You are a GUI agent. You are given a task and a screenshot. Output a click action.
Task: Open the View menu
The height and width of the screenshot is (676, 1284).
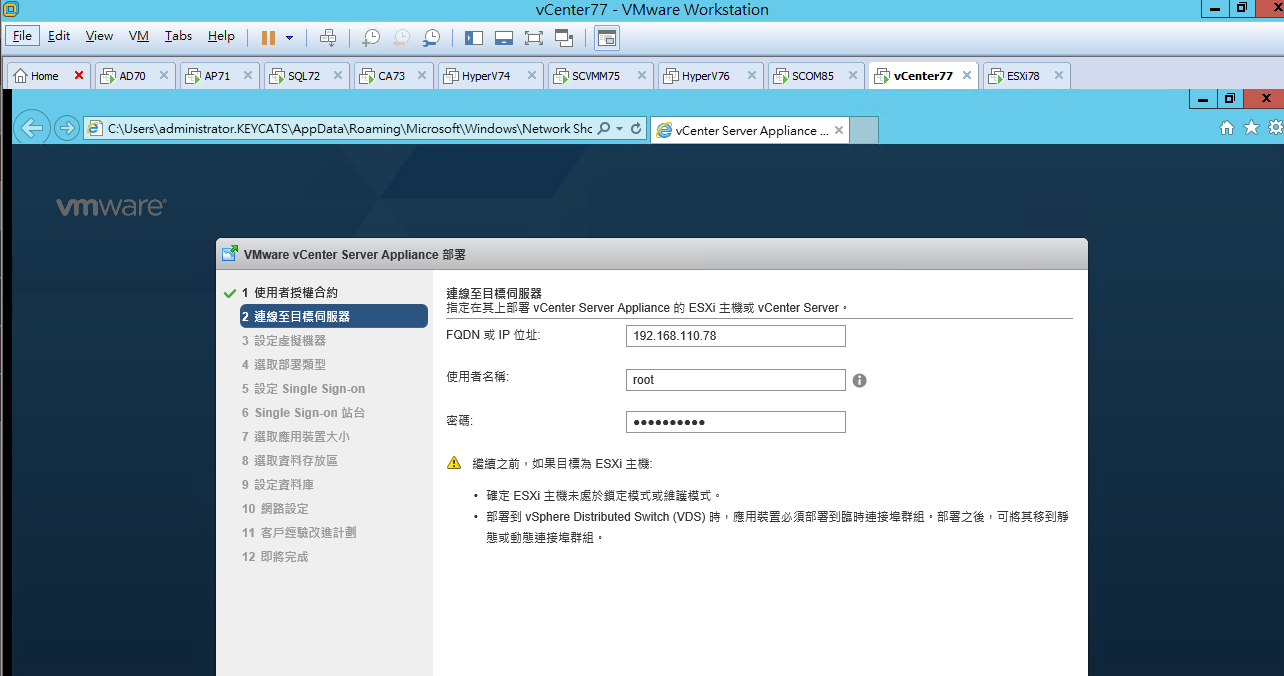tap(99, 36)
